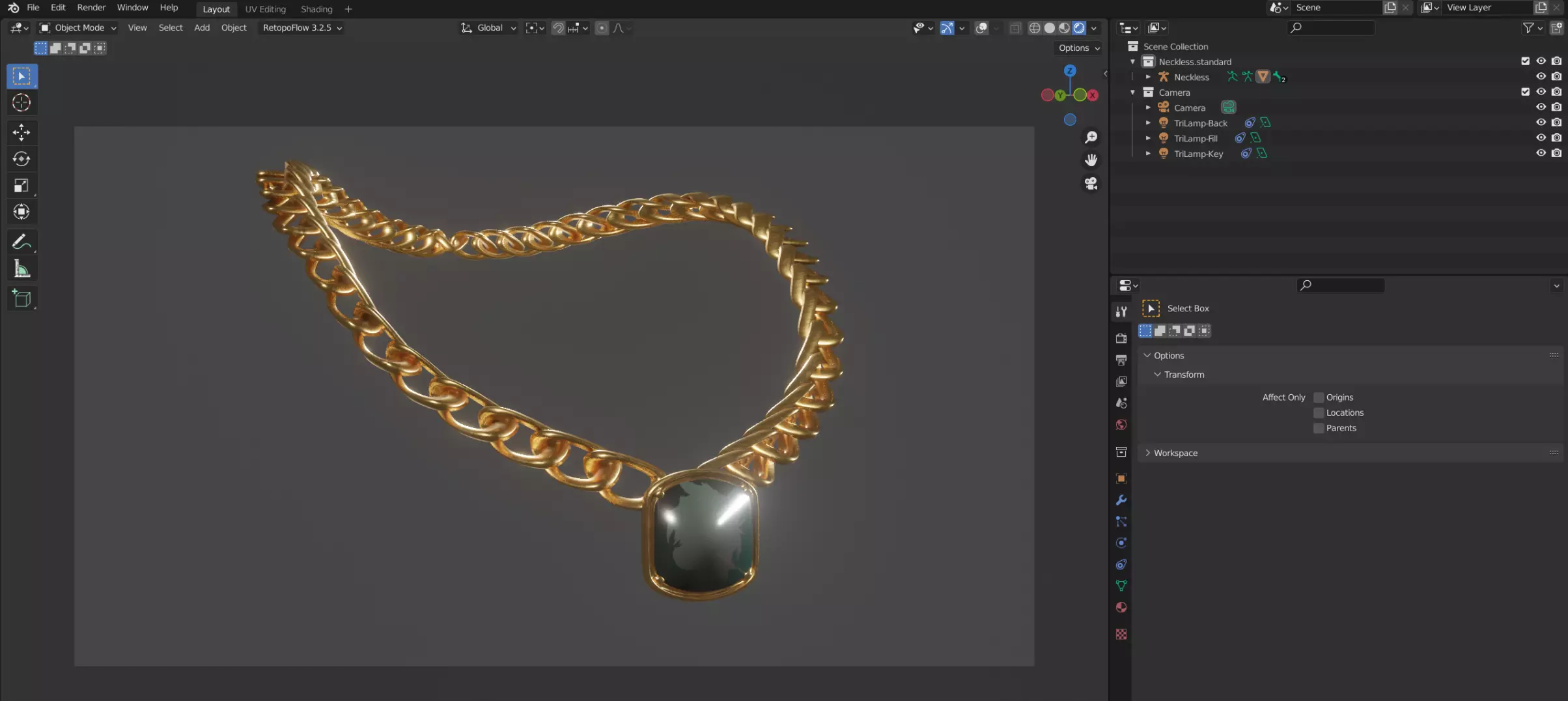Click the pan view hand icon
This screenshot has height=701, width=1568.
[x=1091, y=160]
